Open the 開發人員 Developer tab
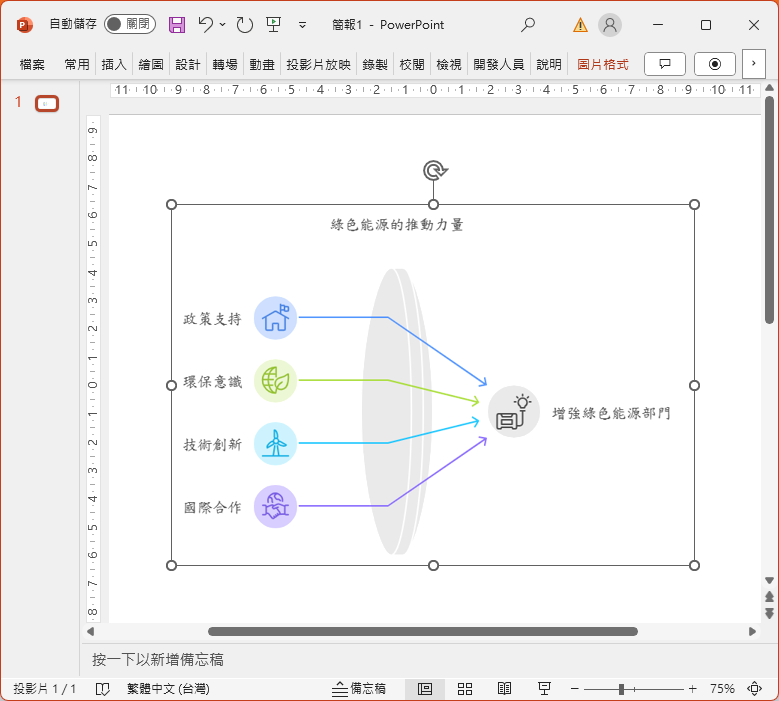The height and width of the screenshot is (701, 779). [499, 65]
